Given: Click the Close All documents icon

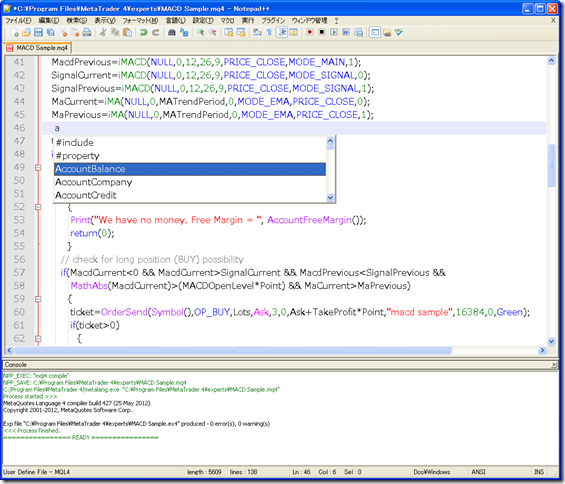Looking at the screenshot, I should click(x=75, y=33).
